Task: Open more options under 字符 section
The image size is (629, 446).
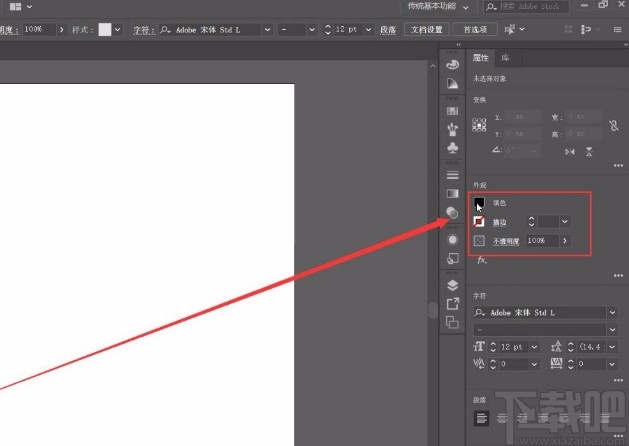Action: [x=618, y=380]
